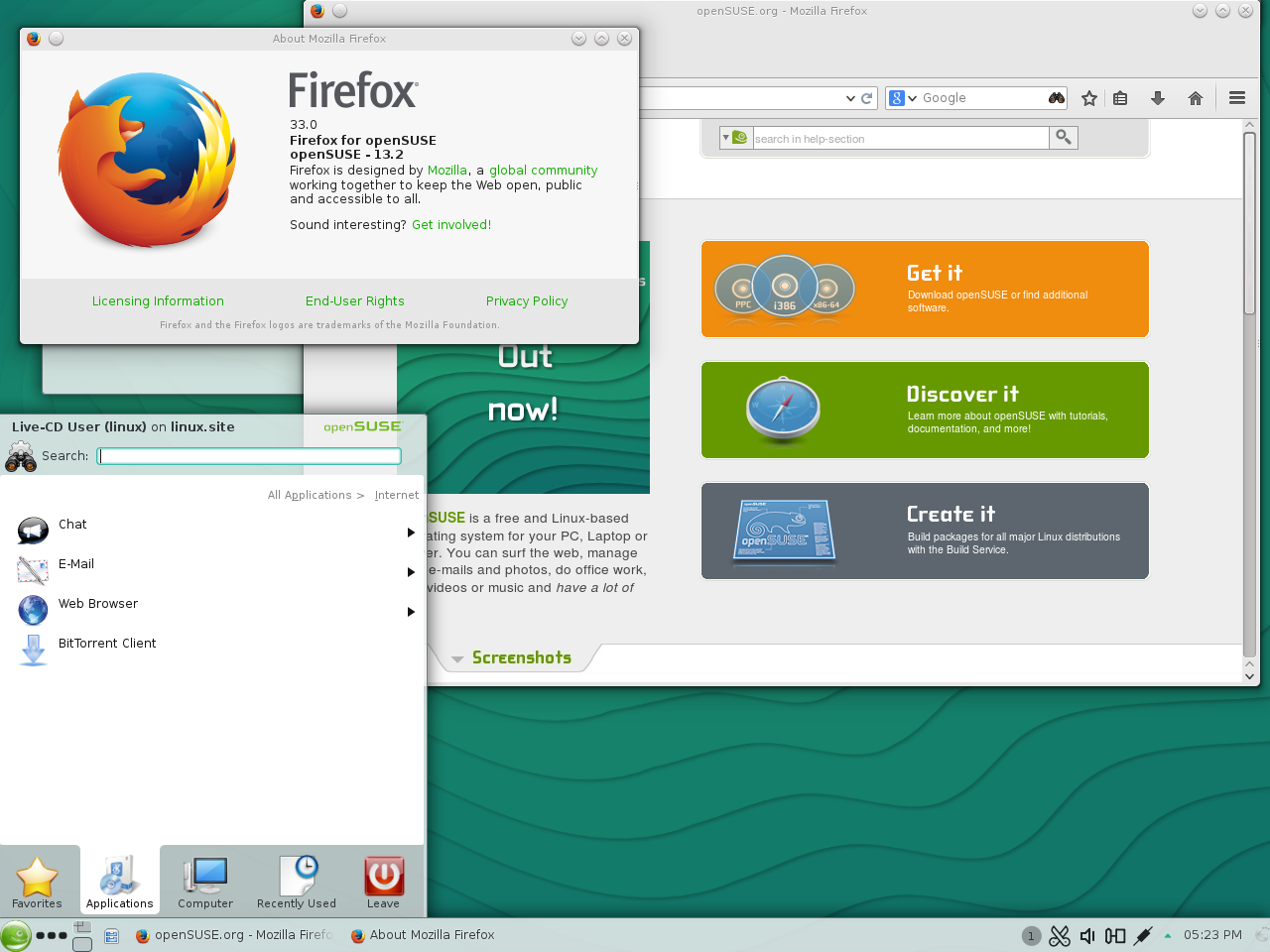Open the Firefox hamburger menu

tap(1237, 98)
